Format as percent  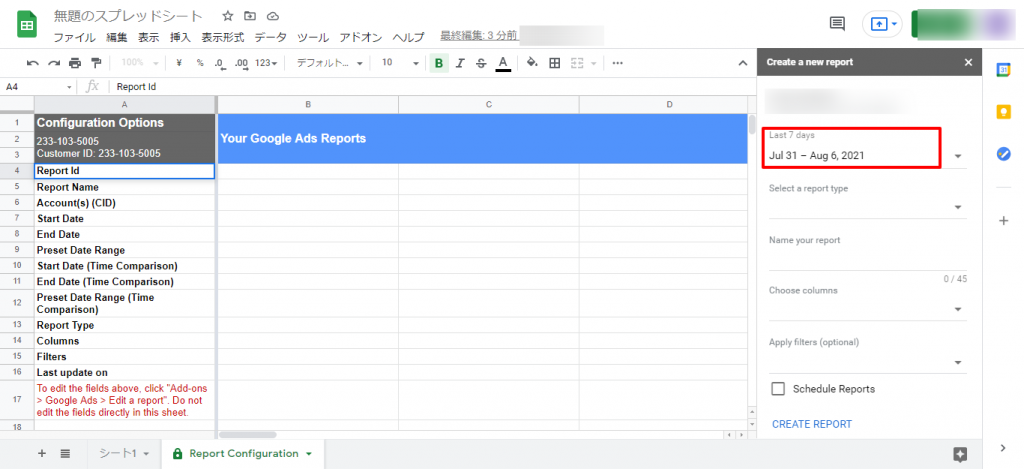[200, 63]
